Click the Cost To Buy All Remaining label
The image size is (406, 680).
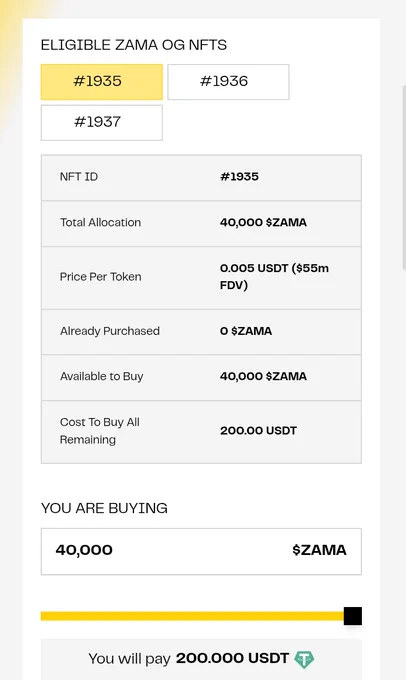click(100, 431)
